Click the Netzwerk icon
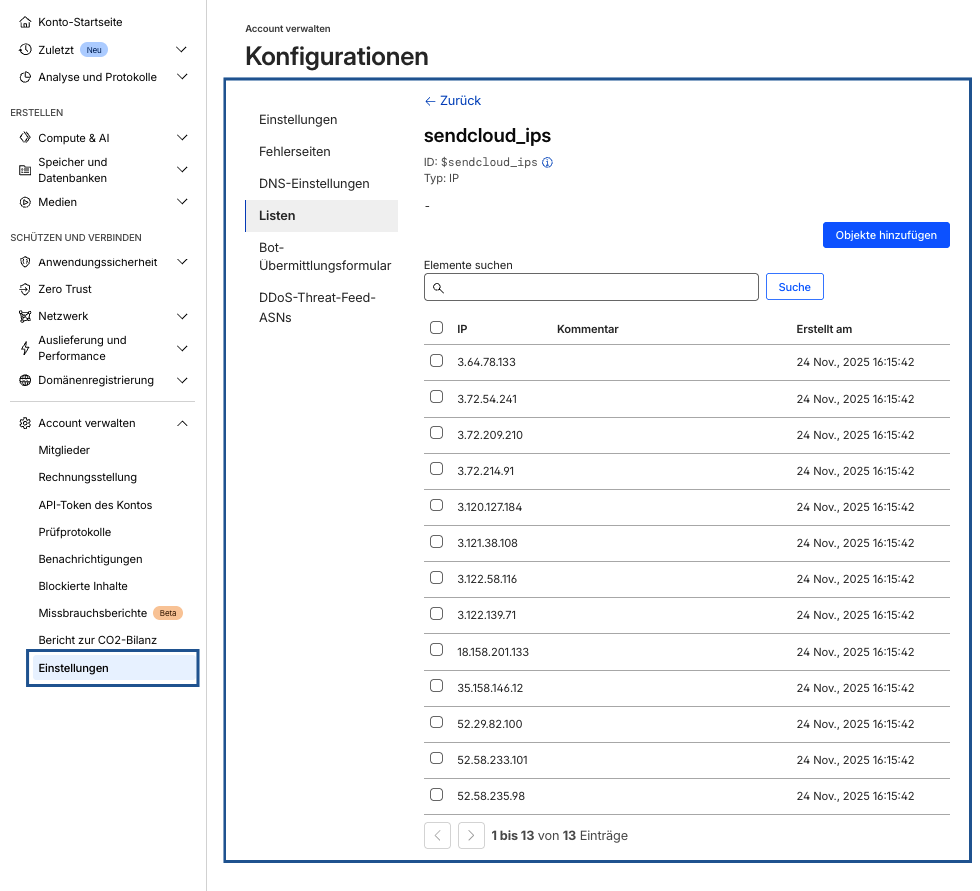This screenshot has width=980, height=891. point(25,316)
